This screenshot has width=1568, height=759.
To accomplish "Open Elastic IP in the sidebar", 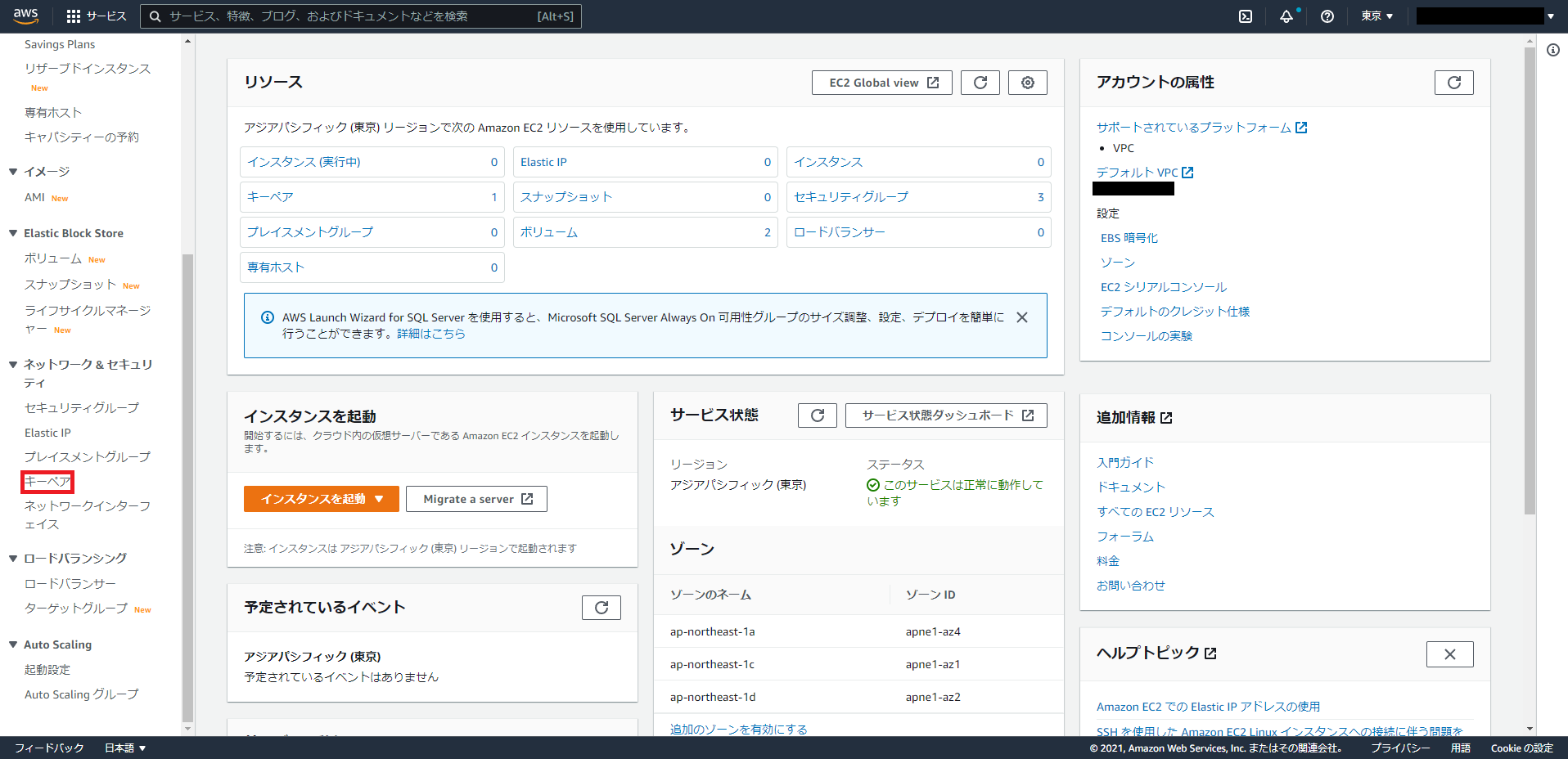I will pyautogui.click(x=47, y=433).
